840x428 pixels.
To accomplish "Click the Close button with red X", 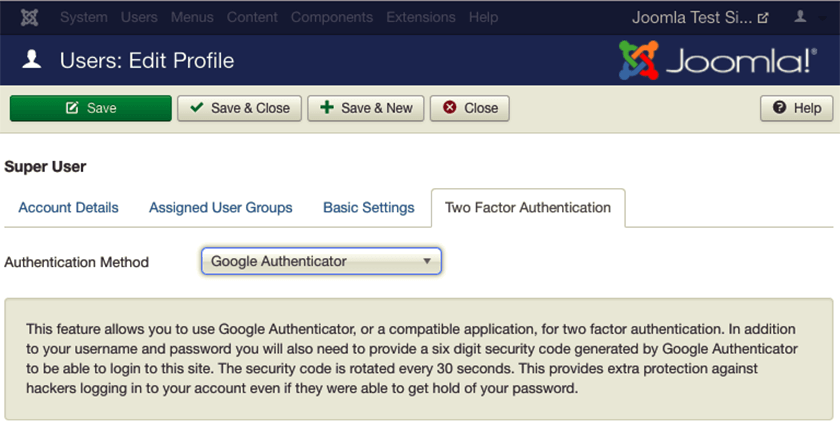I will pos(470,108).
